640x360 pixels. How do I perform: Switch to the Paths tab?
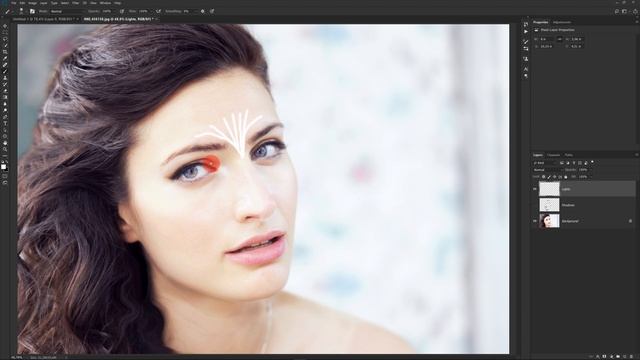pyautogui.click(x=569, y=155)
